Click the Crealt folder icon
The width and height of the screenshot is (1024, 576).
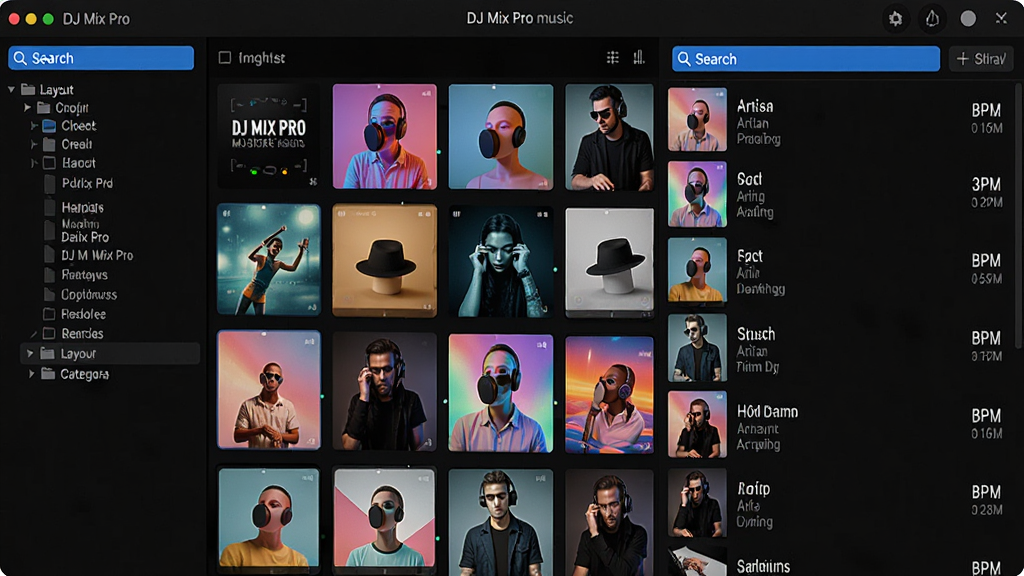coord(49,144)
